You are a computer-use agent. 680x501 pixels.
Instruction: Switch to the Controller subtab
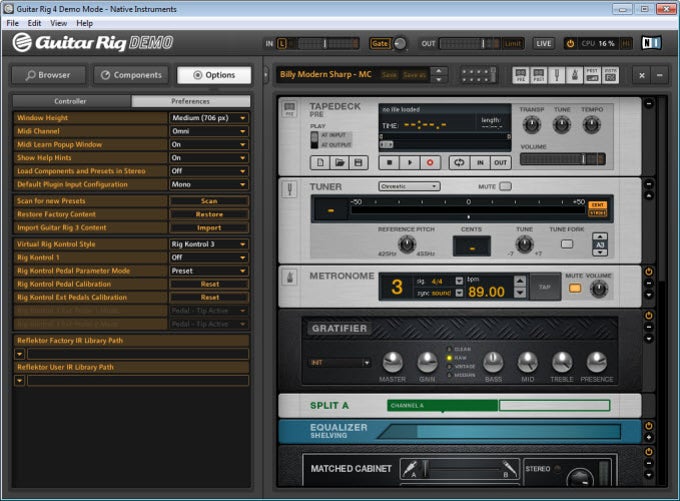tap(71, 101)
